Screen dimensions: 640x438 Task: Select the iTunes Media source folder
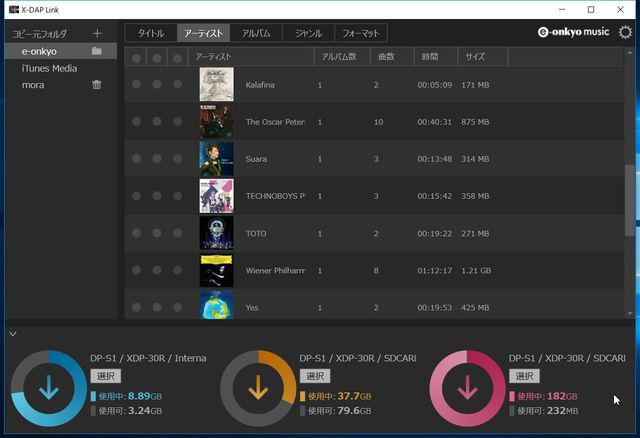coord(61,68)
